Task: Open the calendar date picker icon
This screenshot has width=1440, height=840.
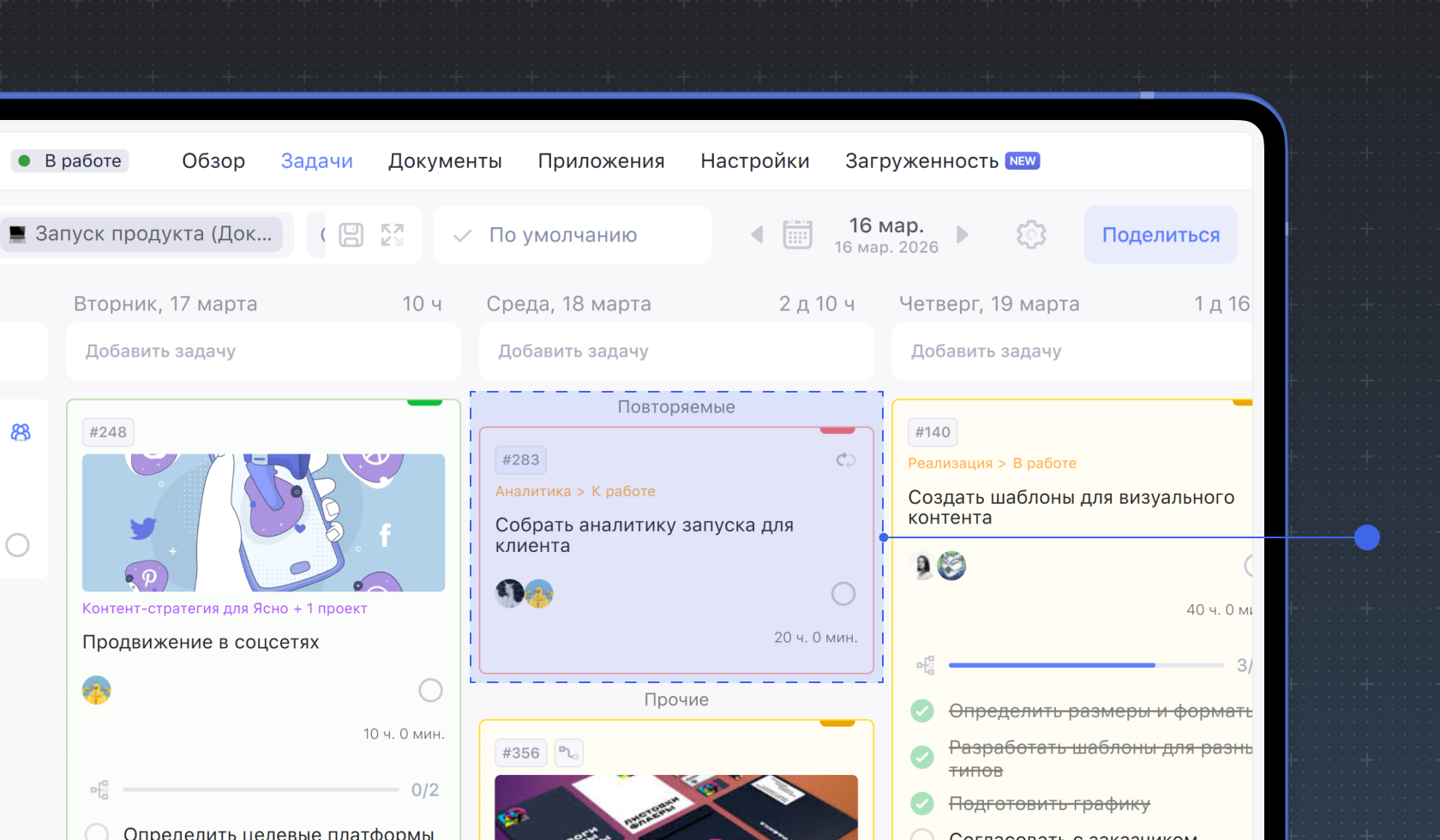Action: (x=797, y=235)
